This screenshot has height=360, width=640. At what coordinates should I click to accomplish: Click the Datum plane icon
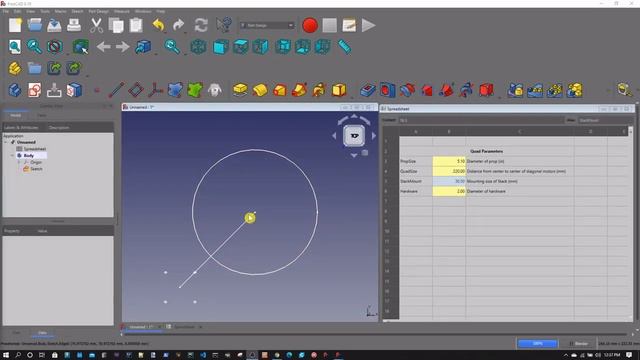coord(136,90)
